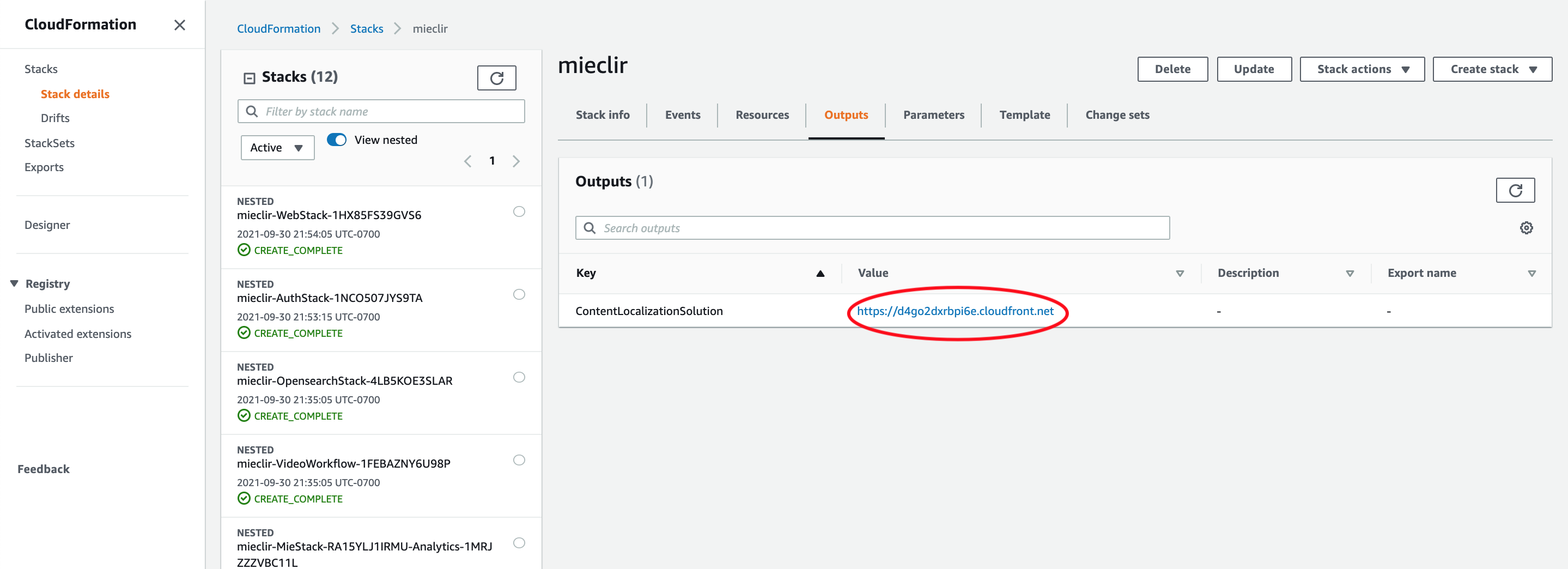Switch to Parameters tab

pyautogui.click(x=933, y=115)
